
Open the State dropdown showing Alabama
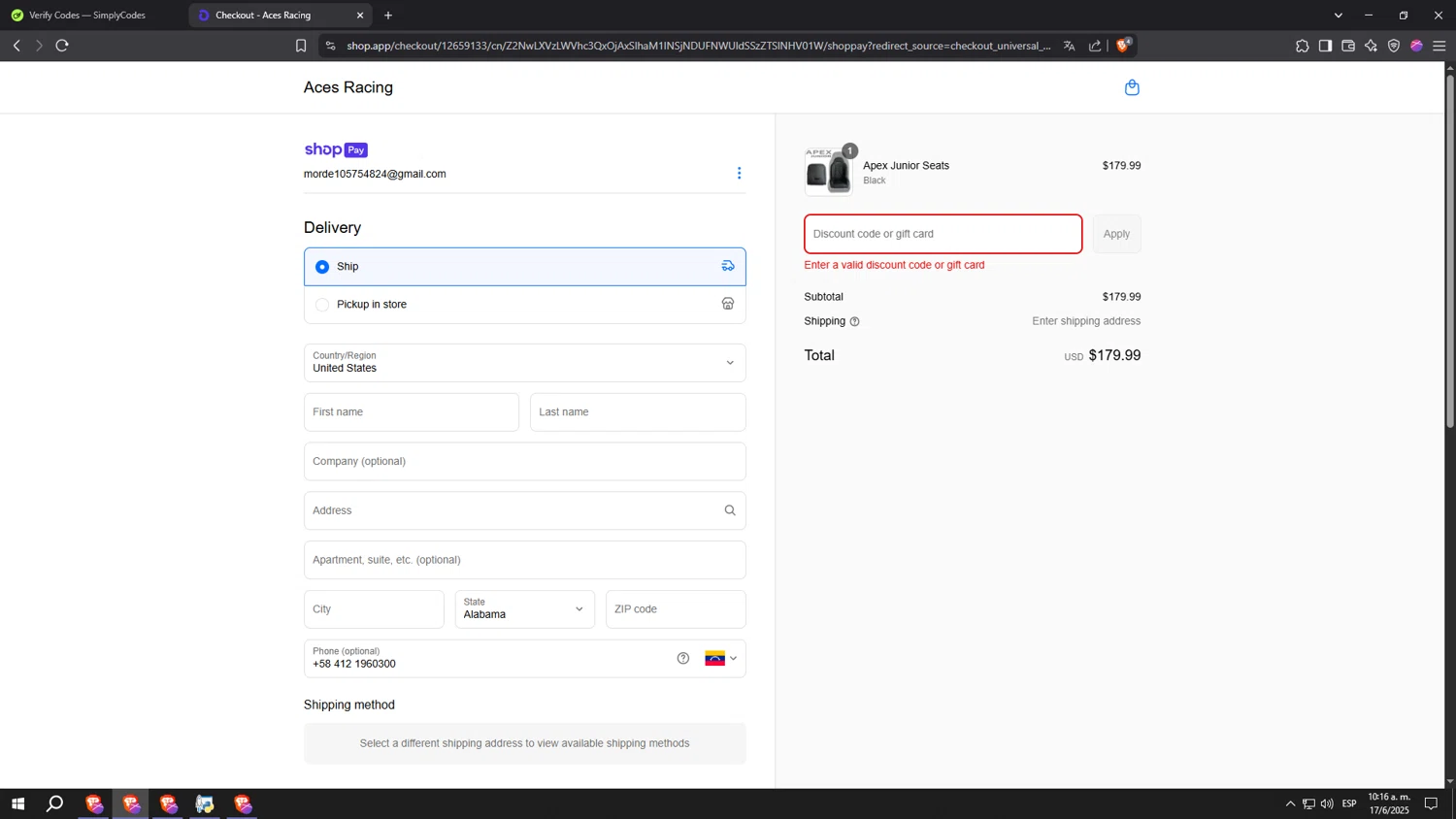[x=524, y=609]
